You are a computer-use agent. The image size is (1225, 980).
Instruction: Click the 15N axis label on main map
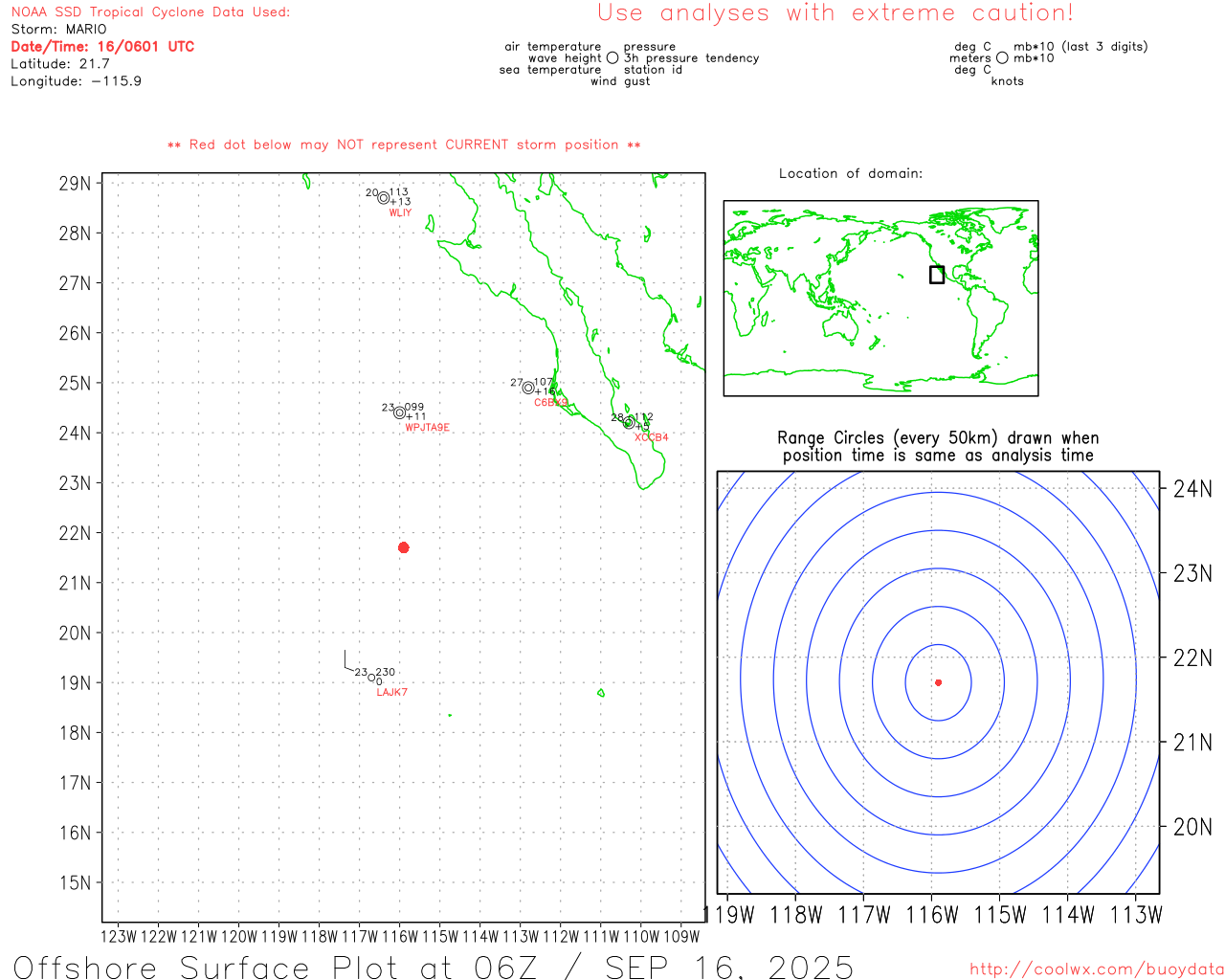[76, 882]
